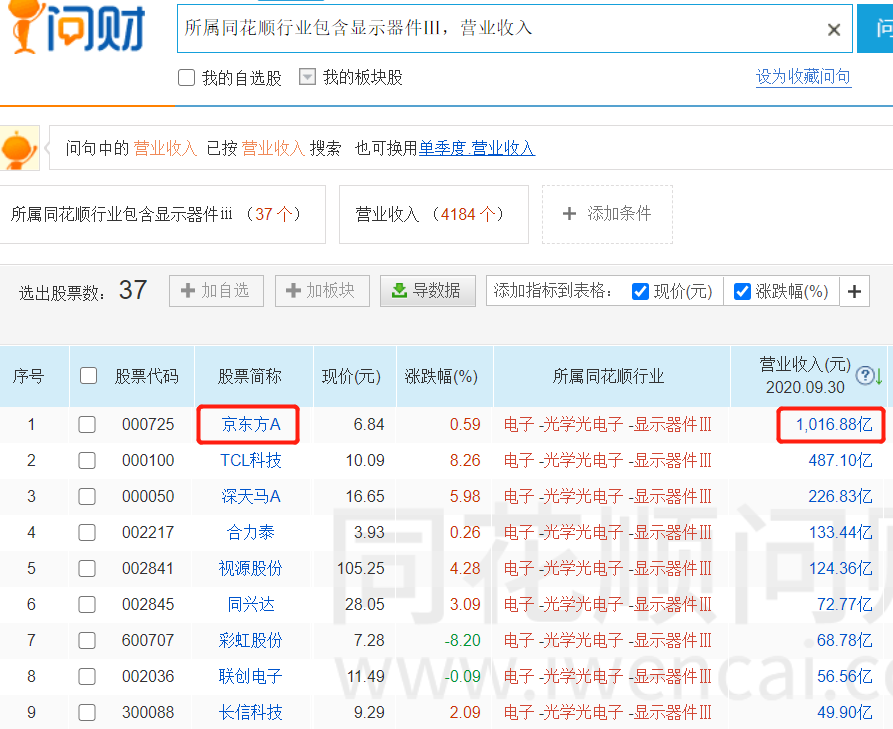Check the box for stock 600707

87,640
